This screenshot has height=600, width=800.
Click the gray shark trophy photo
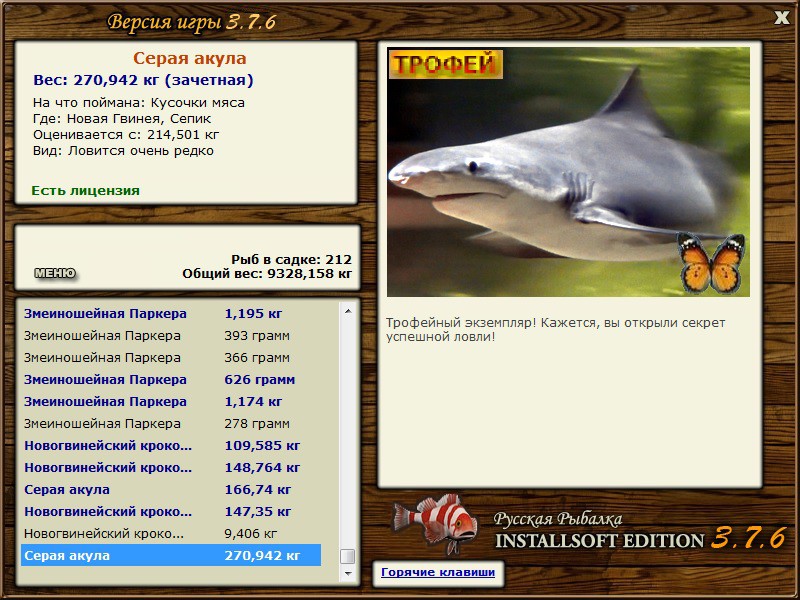[x=568, y=172]
